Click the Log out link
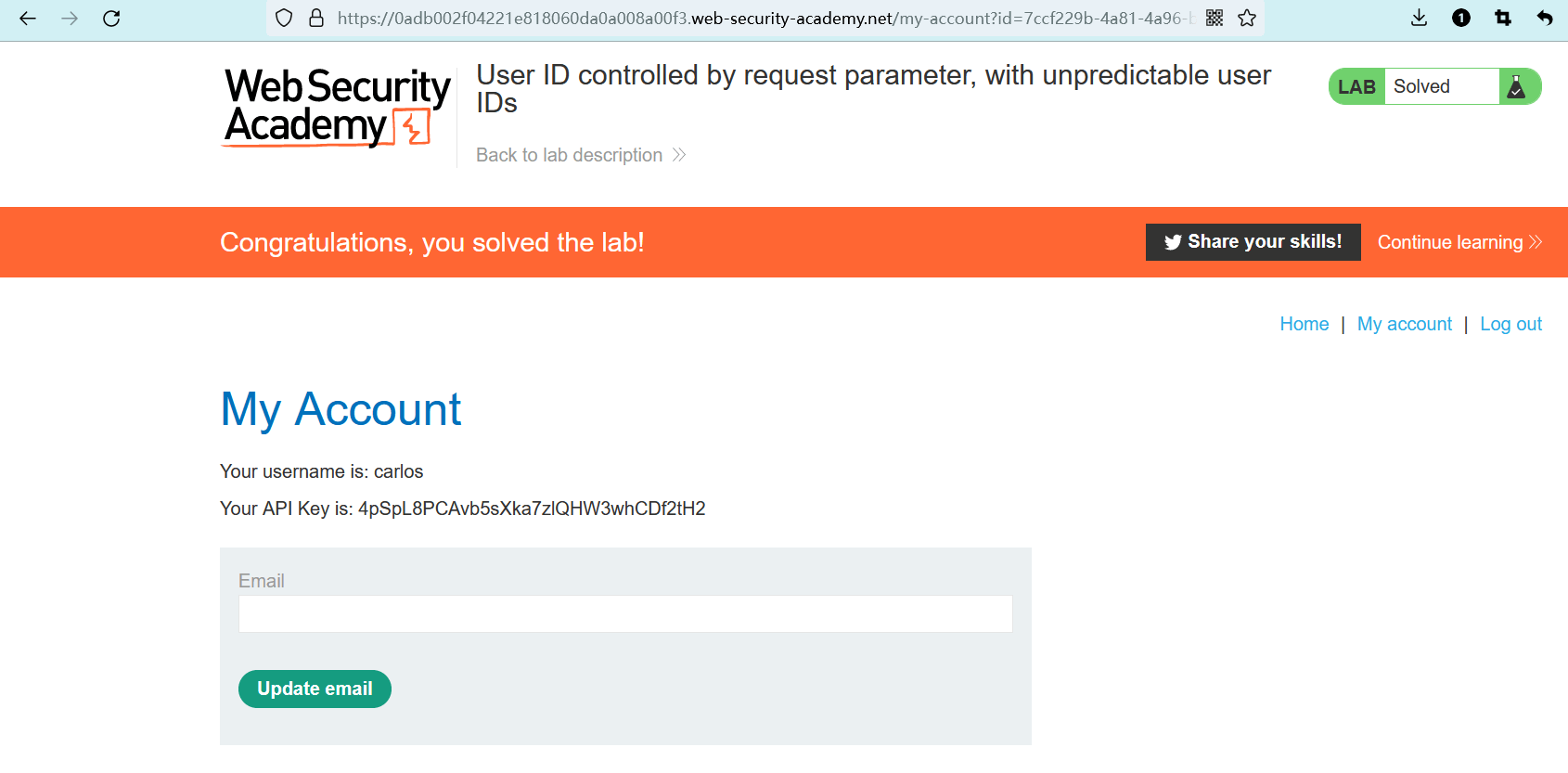The image size is (1568, 773). pos(1510,324)
